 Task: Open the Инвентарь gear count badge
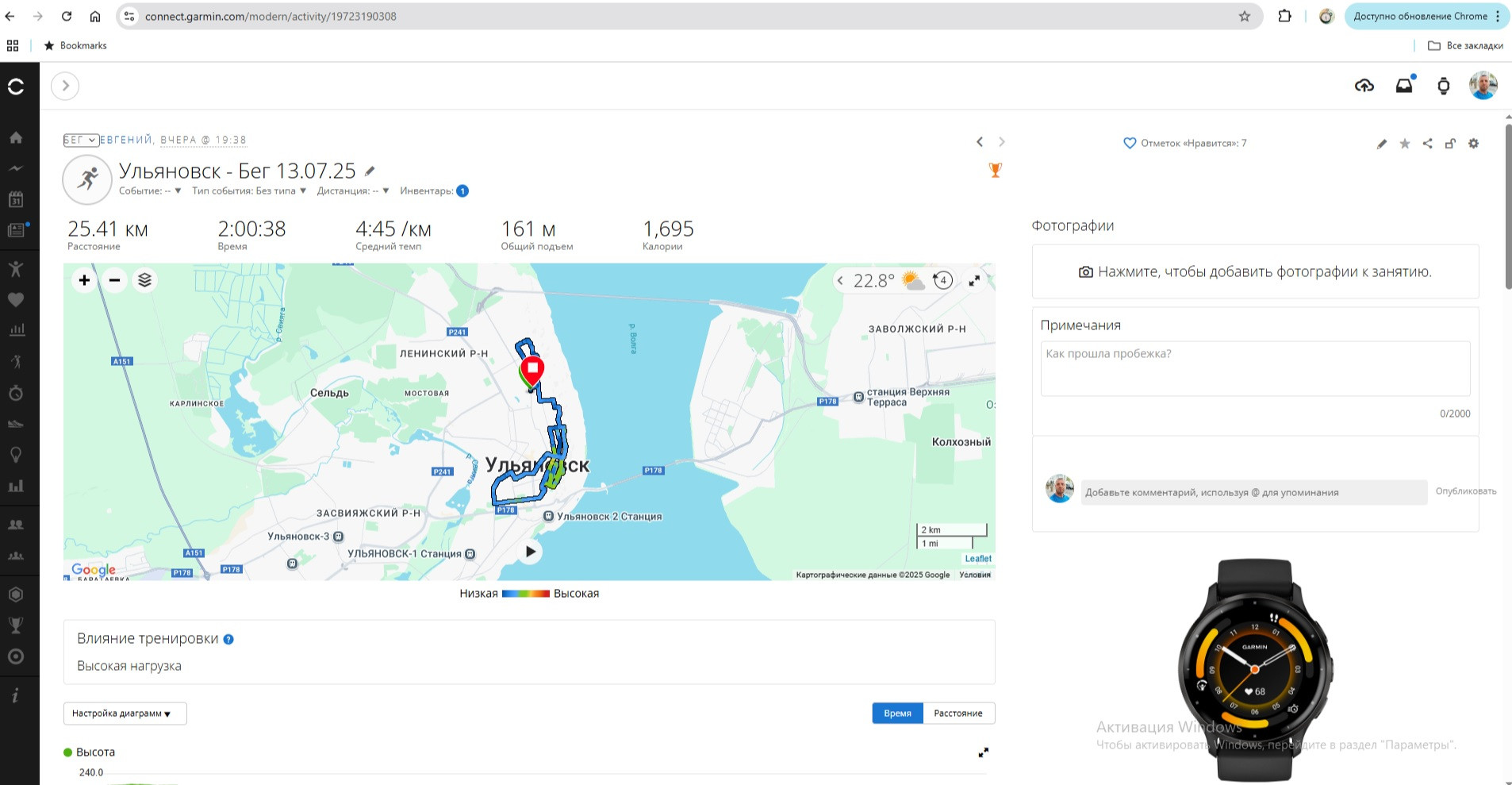point(462,191)
